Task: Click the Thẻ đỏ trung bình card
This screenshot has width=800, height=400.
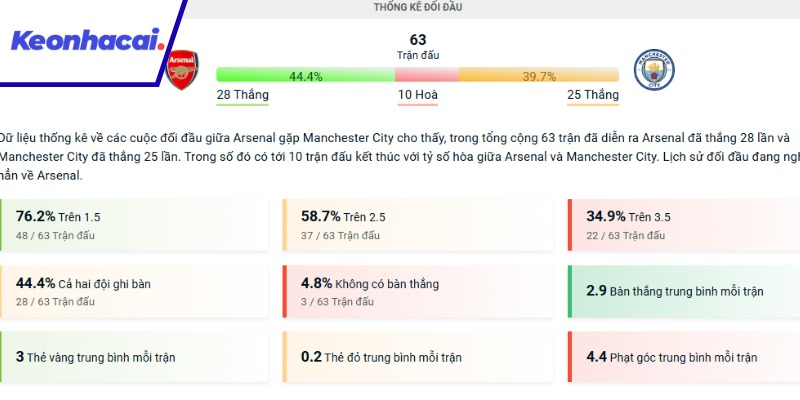Action: click(418, 357)
